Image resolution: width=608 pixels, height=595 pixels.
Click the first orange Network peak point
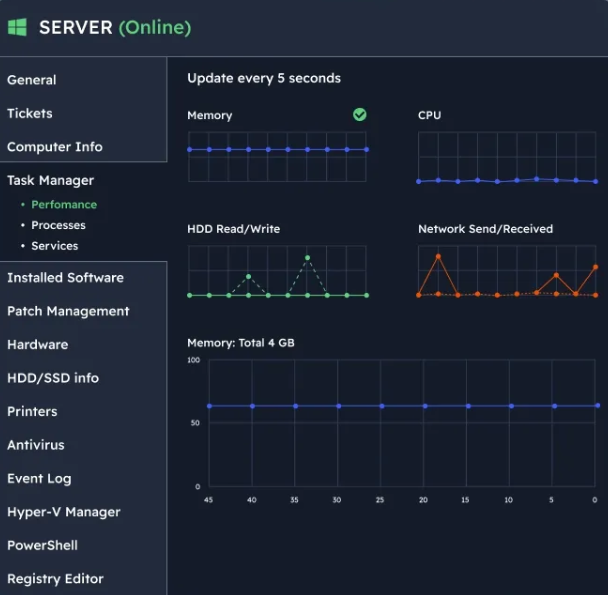coord(438,256)
